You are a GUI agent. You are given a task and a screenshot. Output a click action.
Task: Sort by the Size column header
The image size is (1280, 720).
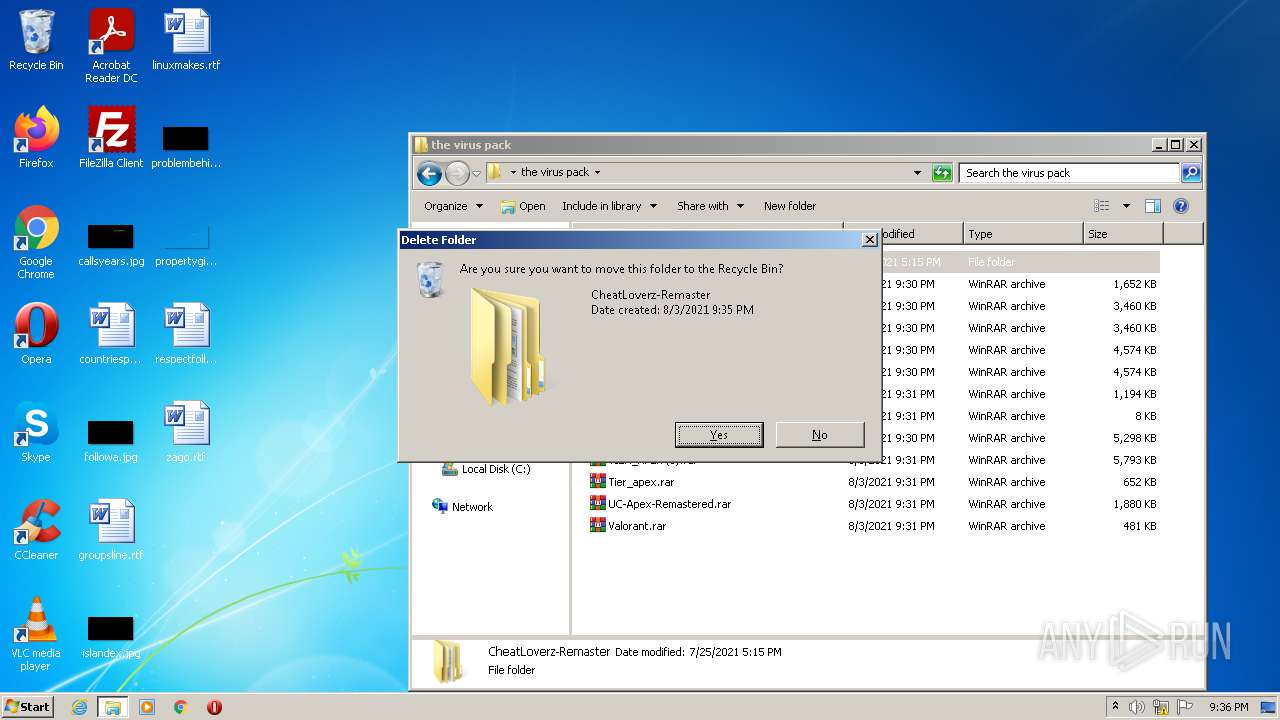pyautogui.click(x=1123, y=234)
